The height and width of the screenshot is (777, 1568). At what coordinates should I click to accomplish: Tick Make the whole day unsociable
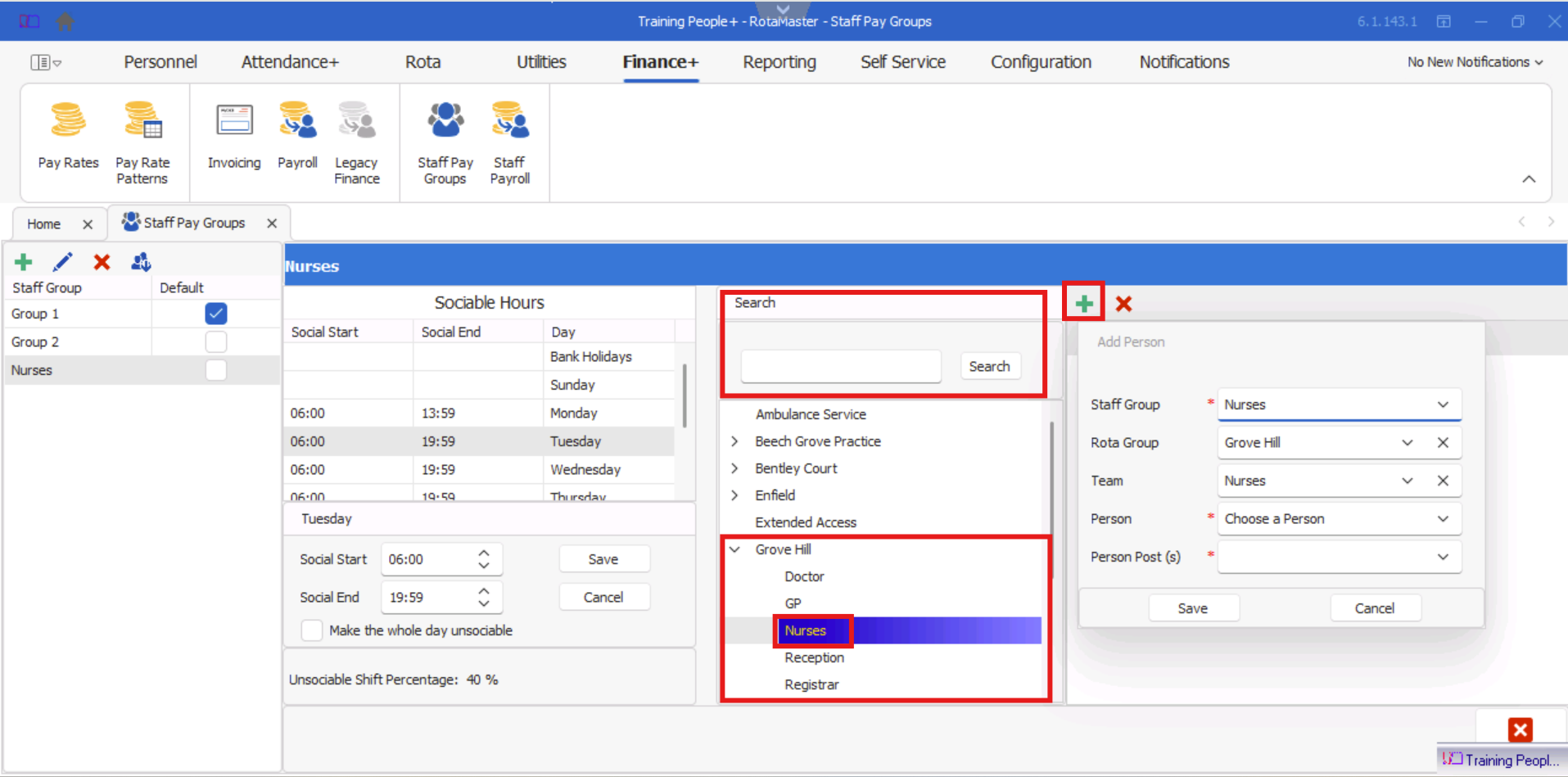(x=312, y=630)
